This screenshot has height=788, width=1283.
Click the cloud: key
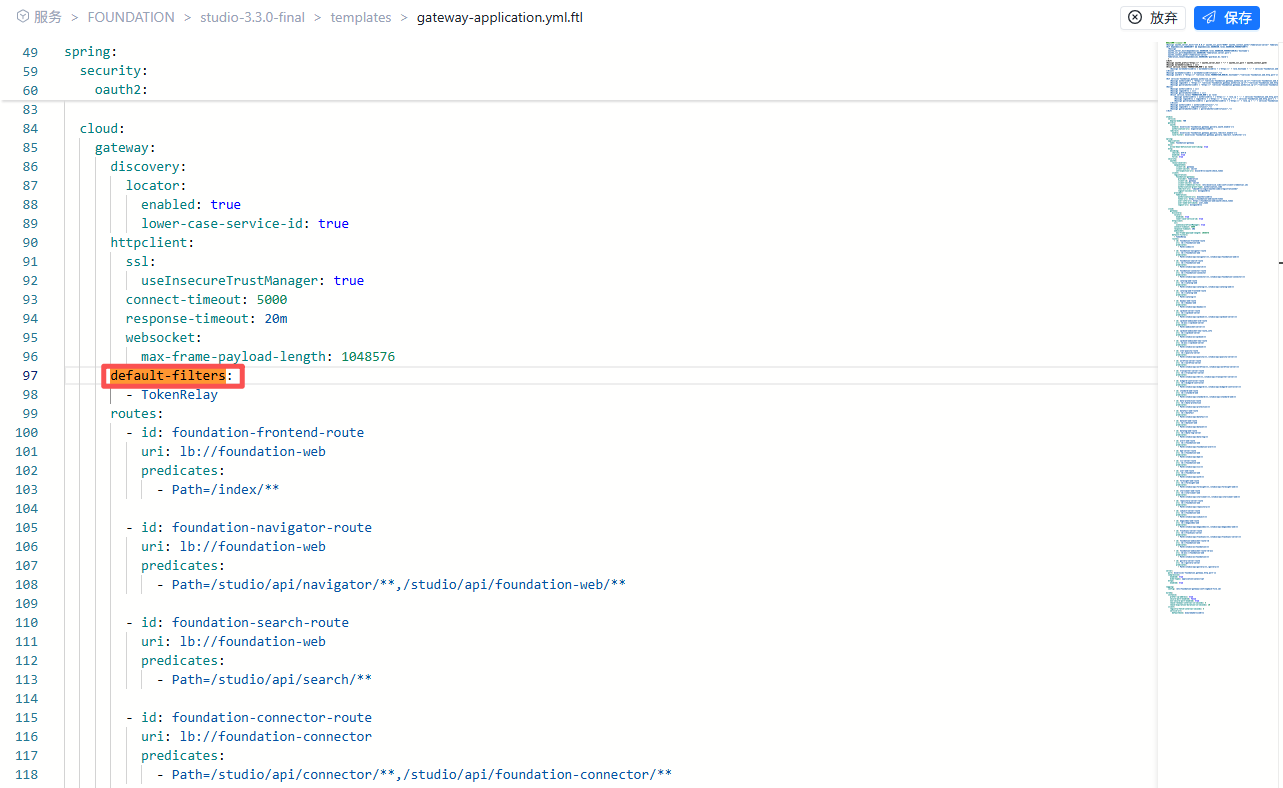(x=103, y=128)
